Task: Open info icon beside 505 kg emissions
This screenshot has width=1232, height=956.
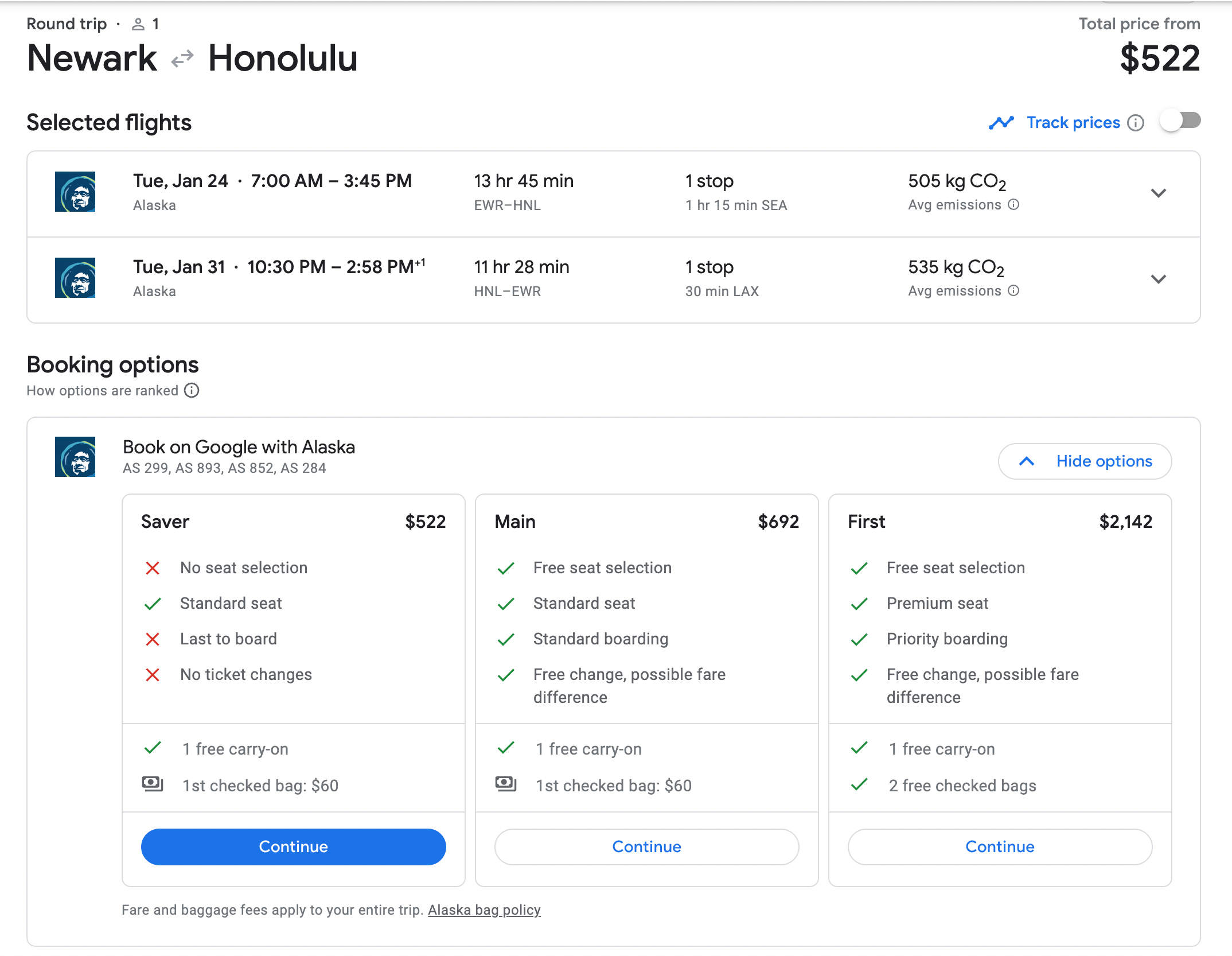Action: (x=1013, y=205)
